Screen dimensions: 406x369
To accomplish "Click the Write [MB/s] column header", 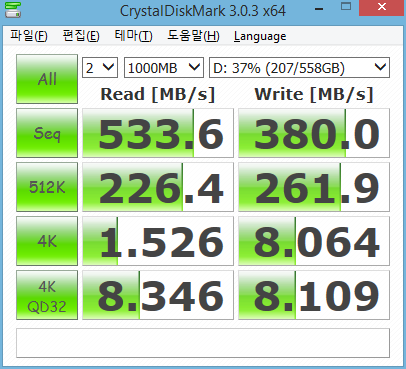I will click(314, 94).
